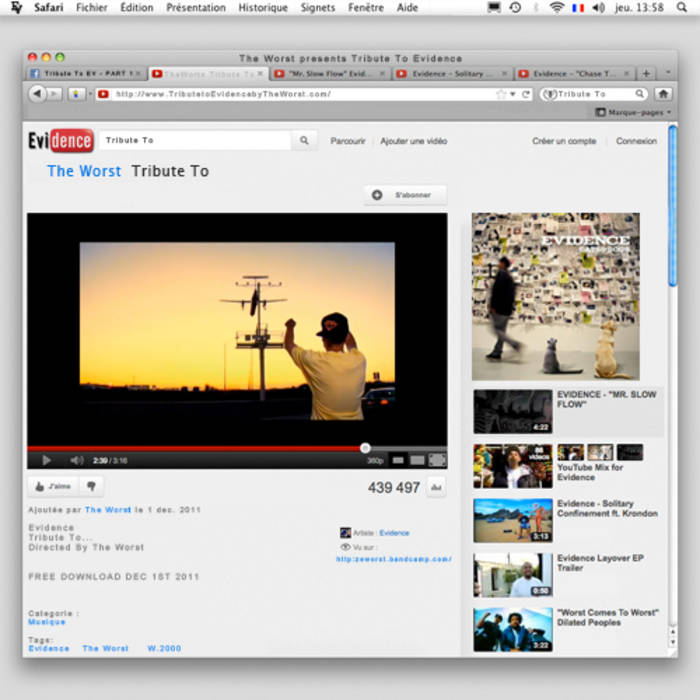Click the play button in video player
This screenshot has width=700, height=700.
tap(45, 460)
